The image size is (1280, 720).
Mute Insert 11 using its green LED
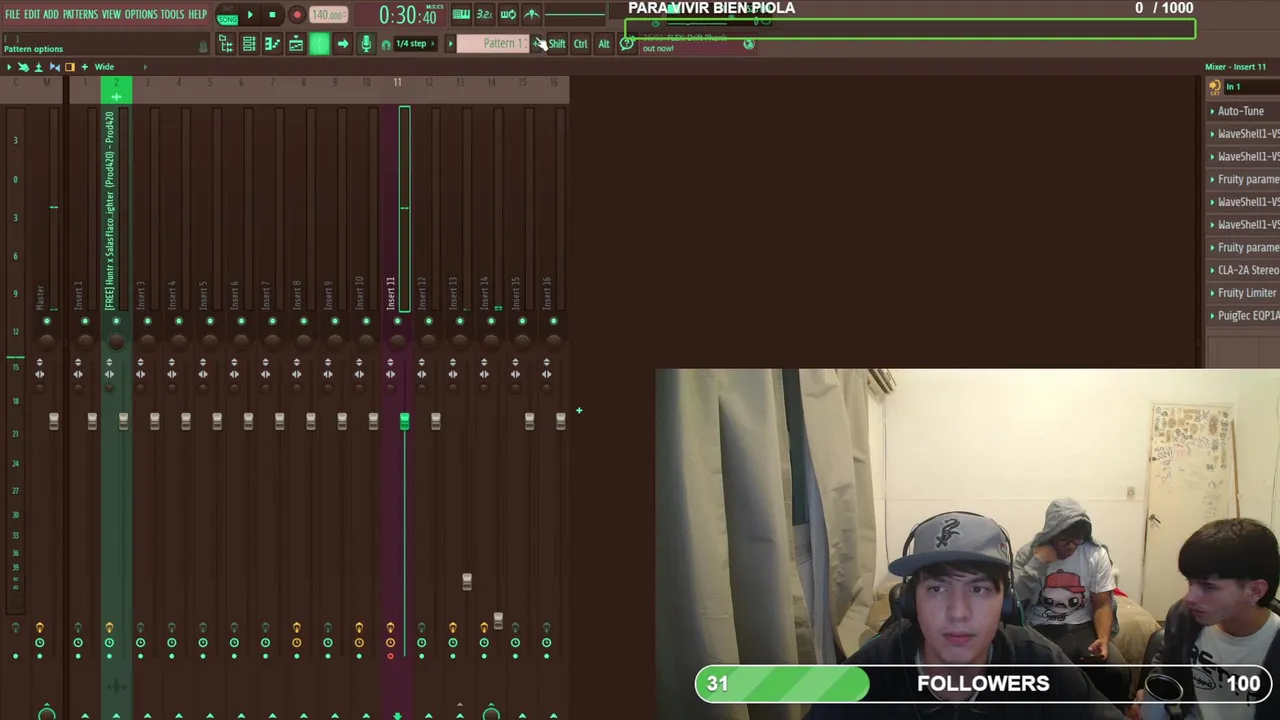tap(397, 321)
